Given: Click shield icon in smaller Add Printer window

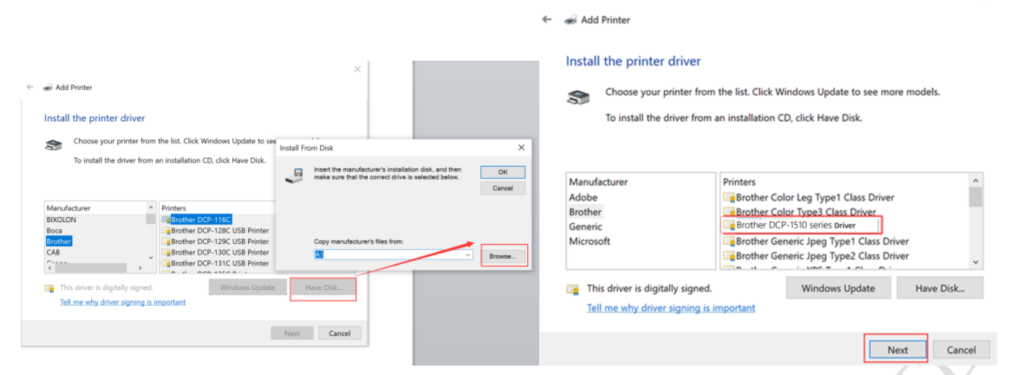Looking at the screenshot, I should coord(49,288).
